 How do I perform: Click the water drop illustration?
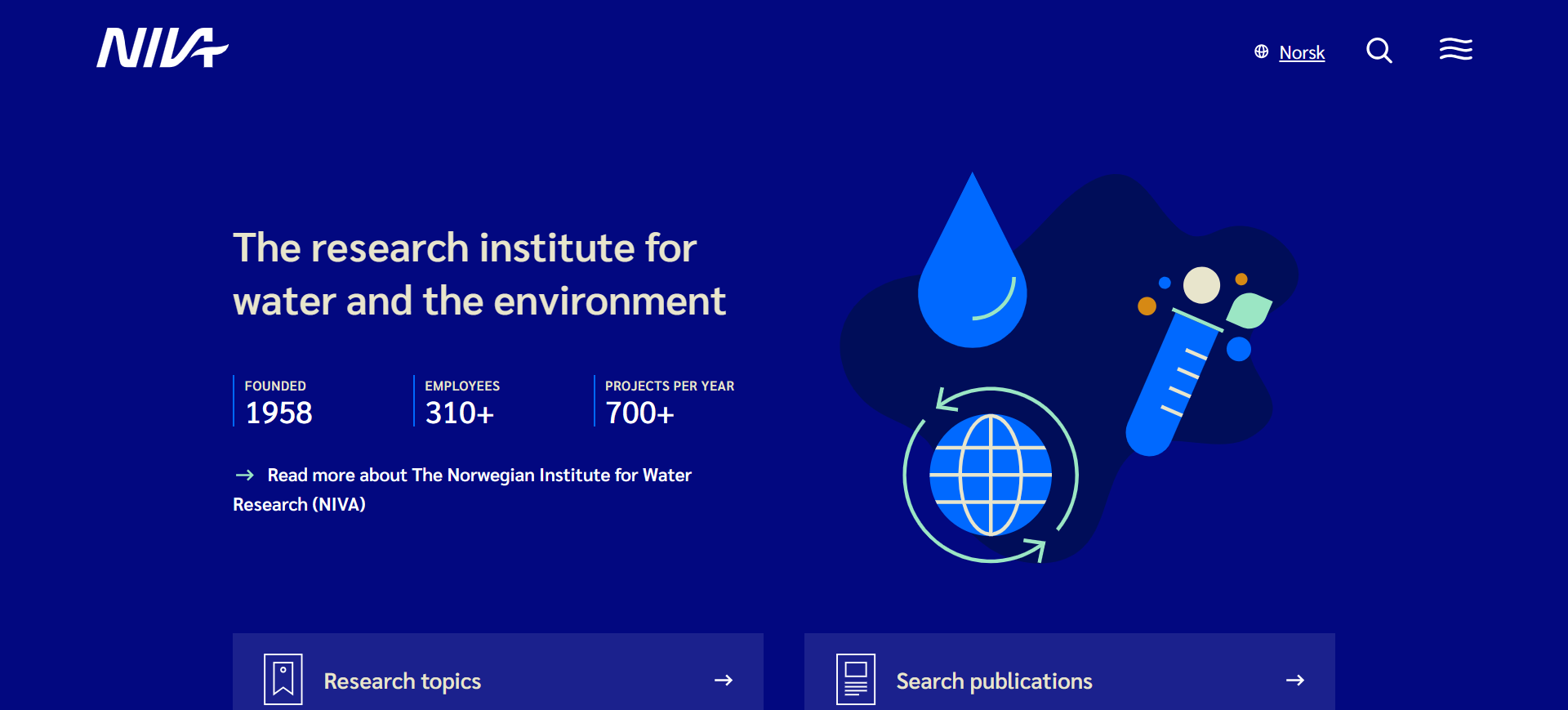click(x=972, y=261)
